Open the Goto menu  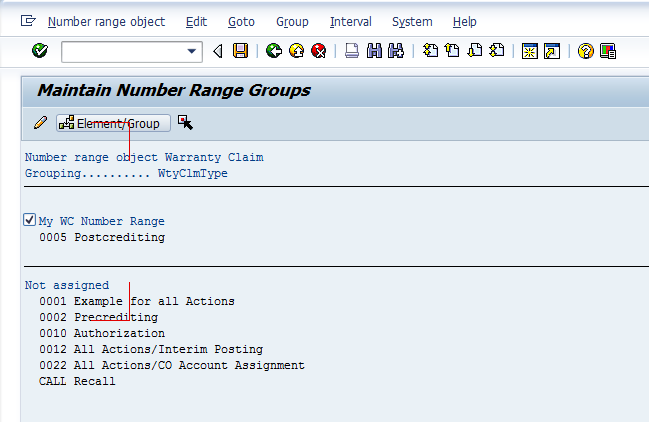point(241,22)
